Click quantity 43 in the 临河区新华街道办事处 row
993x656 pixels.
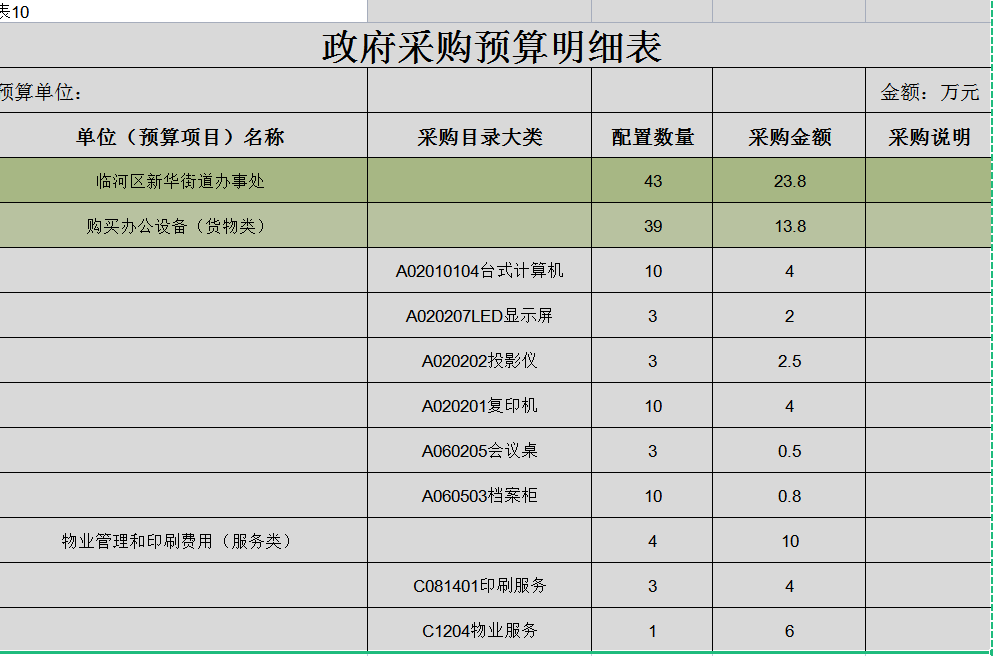(652, 180)
